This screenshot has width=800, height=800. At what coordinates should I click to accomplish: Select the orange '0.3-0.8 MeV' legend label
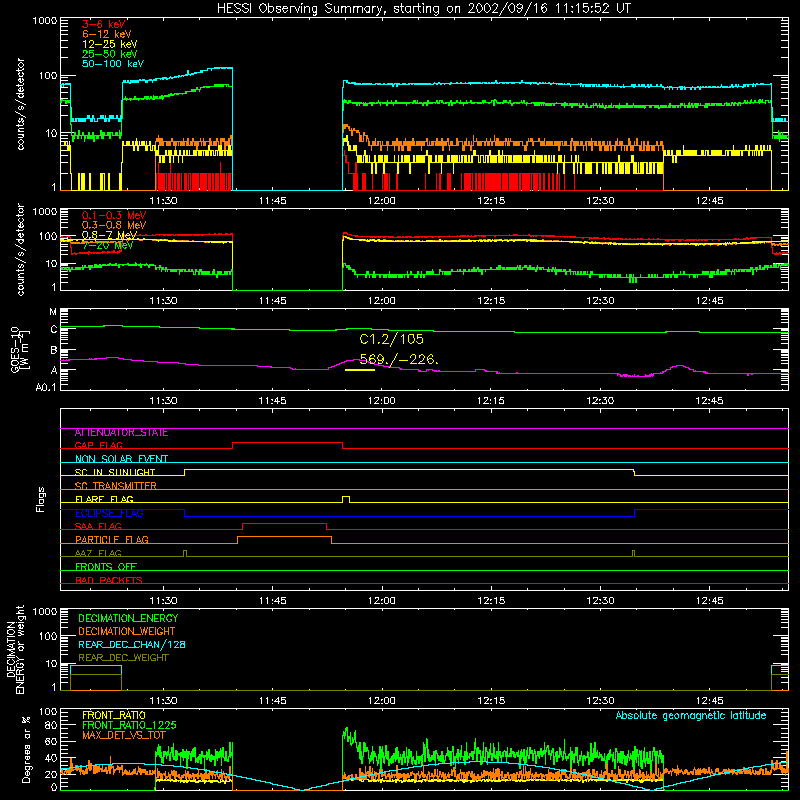(x=114, y=225)
